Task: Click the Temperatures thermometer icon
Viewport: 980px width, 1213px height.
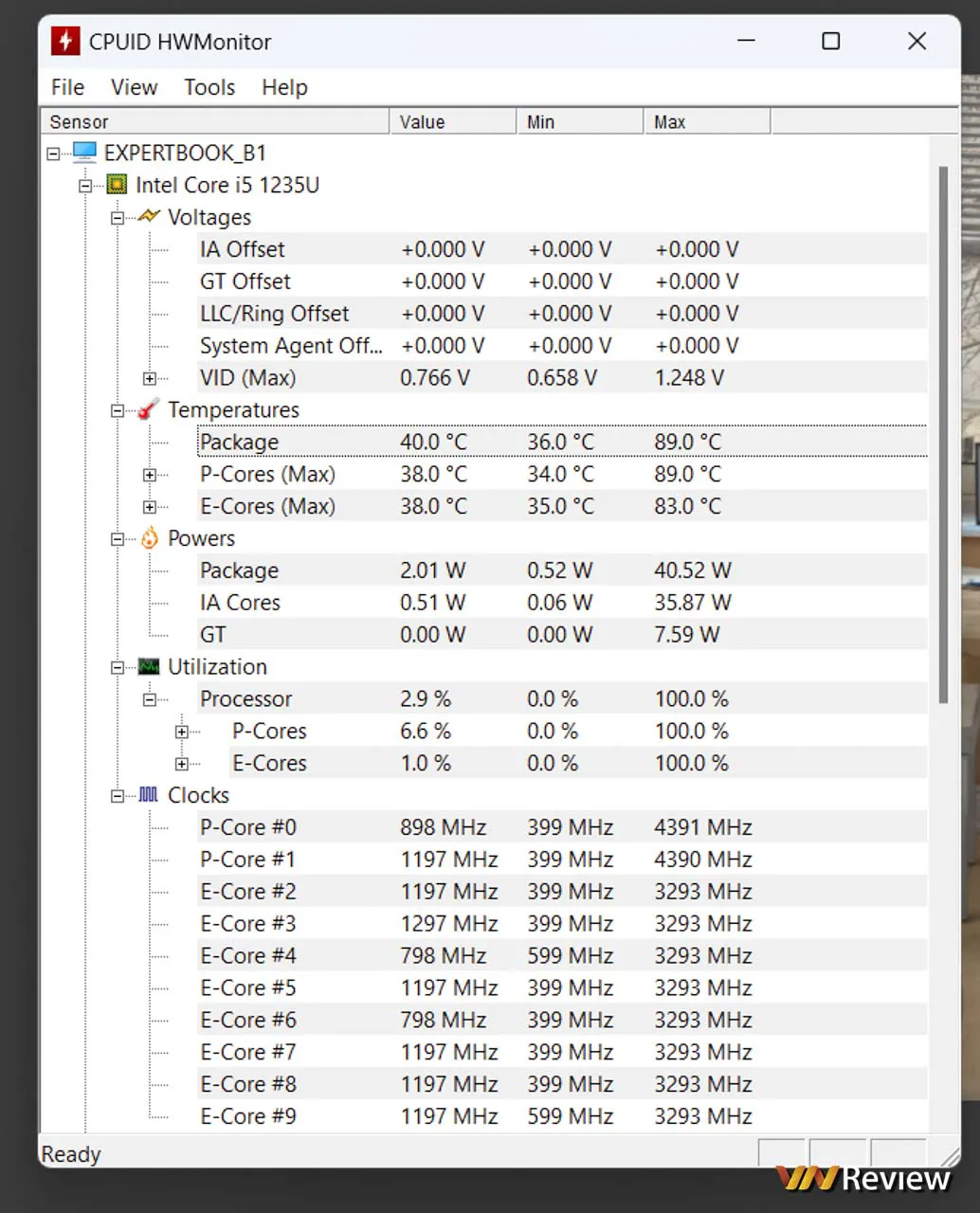Action: (x=149, y=410)
